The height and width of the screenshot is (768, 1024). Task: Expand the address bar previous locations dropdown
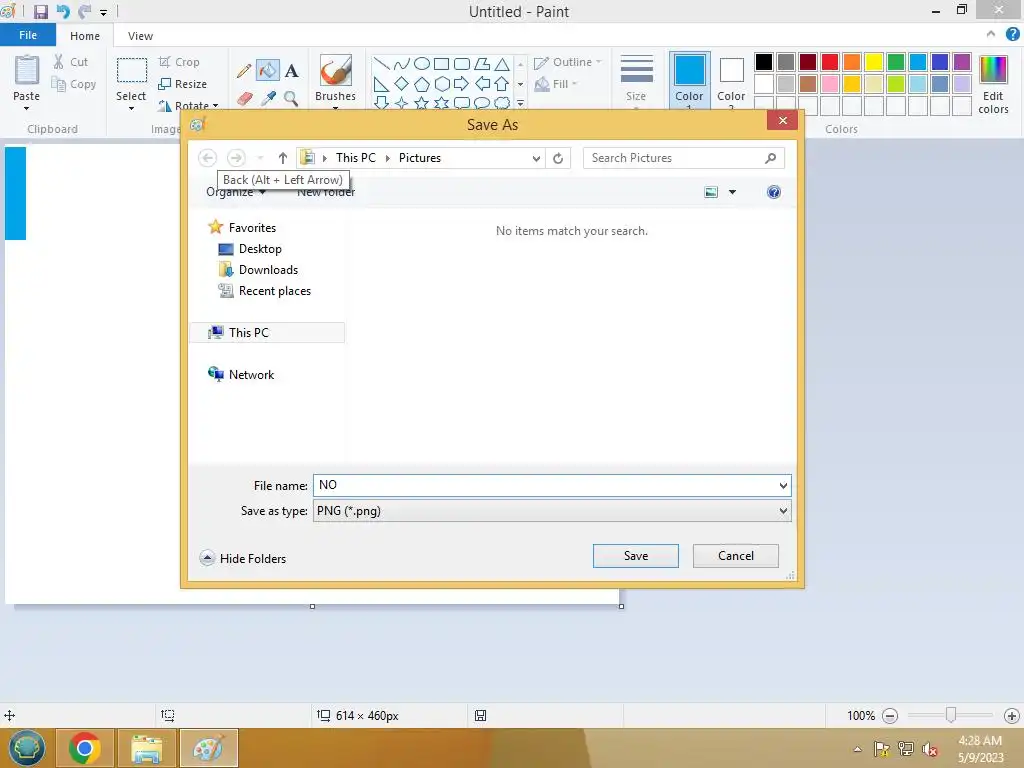[536, 158]
